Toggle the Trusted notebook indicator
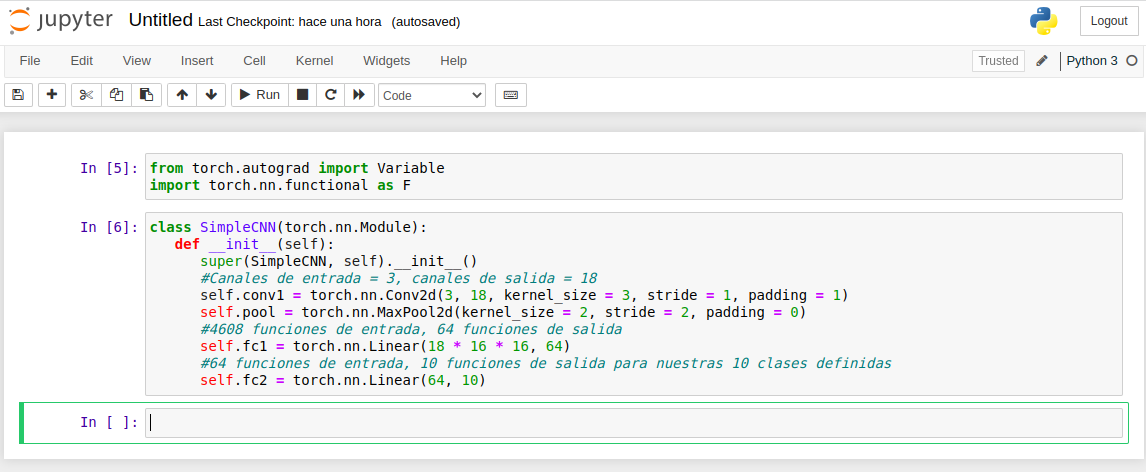The image size is (1146, 472). (x=997, y=61)
